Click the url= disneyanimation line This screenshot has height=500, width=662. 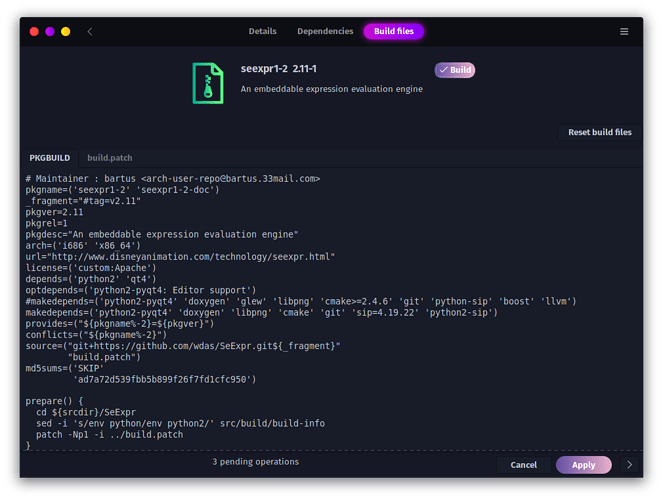[x=180, y=257]
